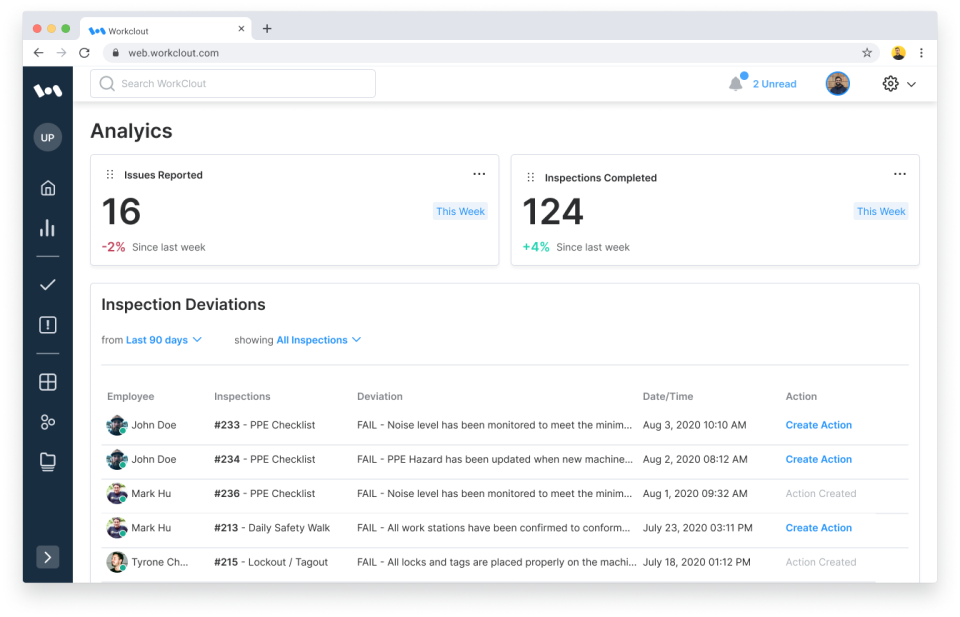Select the exclamation Issues icon in sidebar
This screenshot has height=617, width=960.
tap(47, 324)
